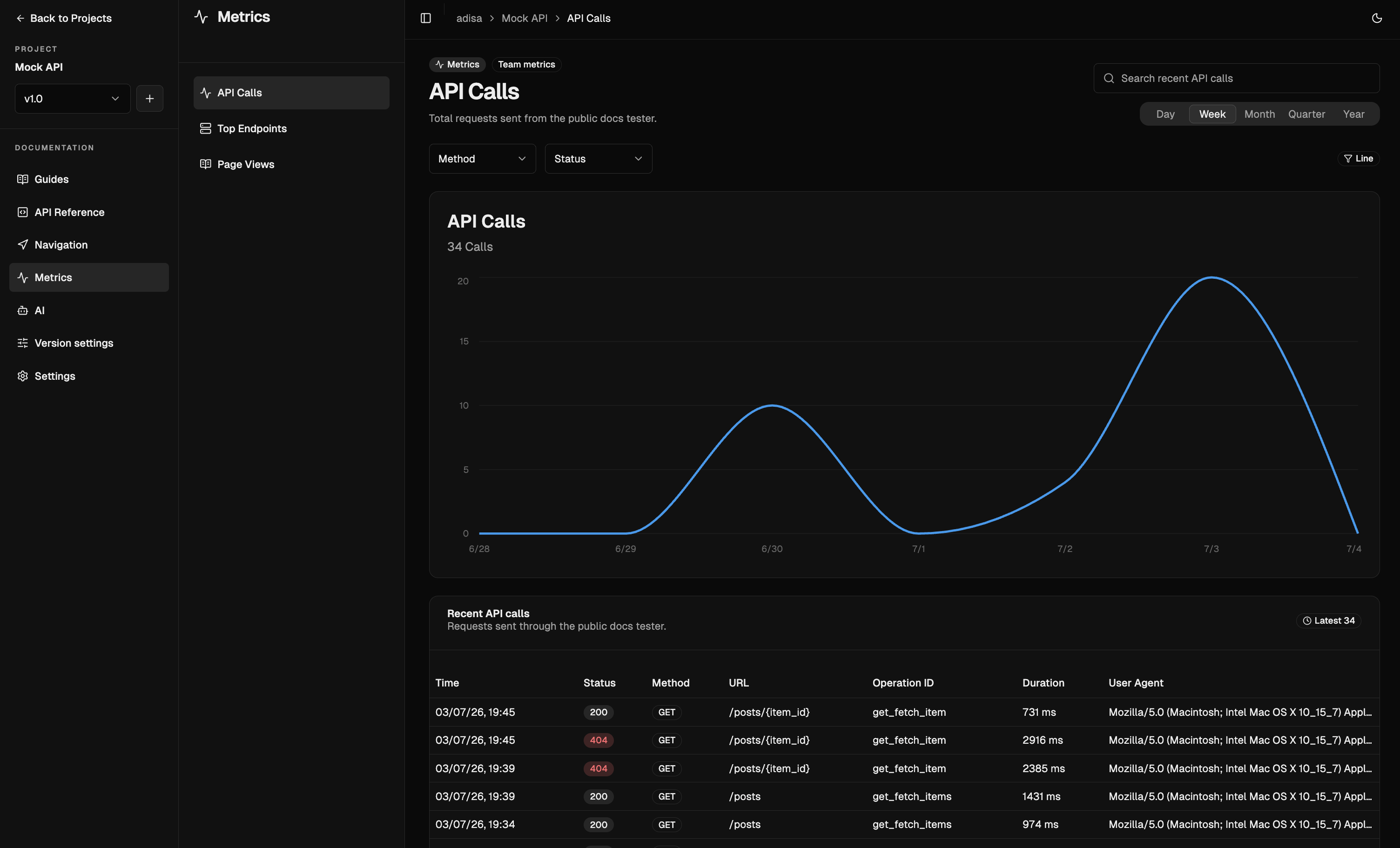
Task: Click the clock icon in Latest 34 badge
Action: (1307, 621)
